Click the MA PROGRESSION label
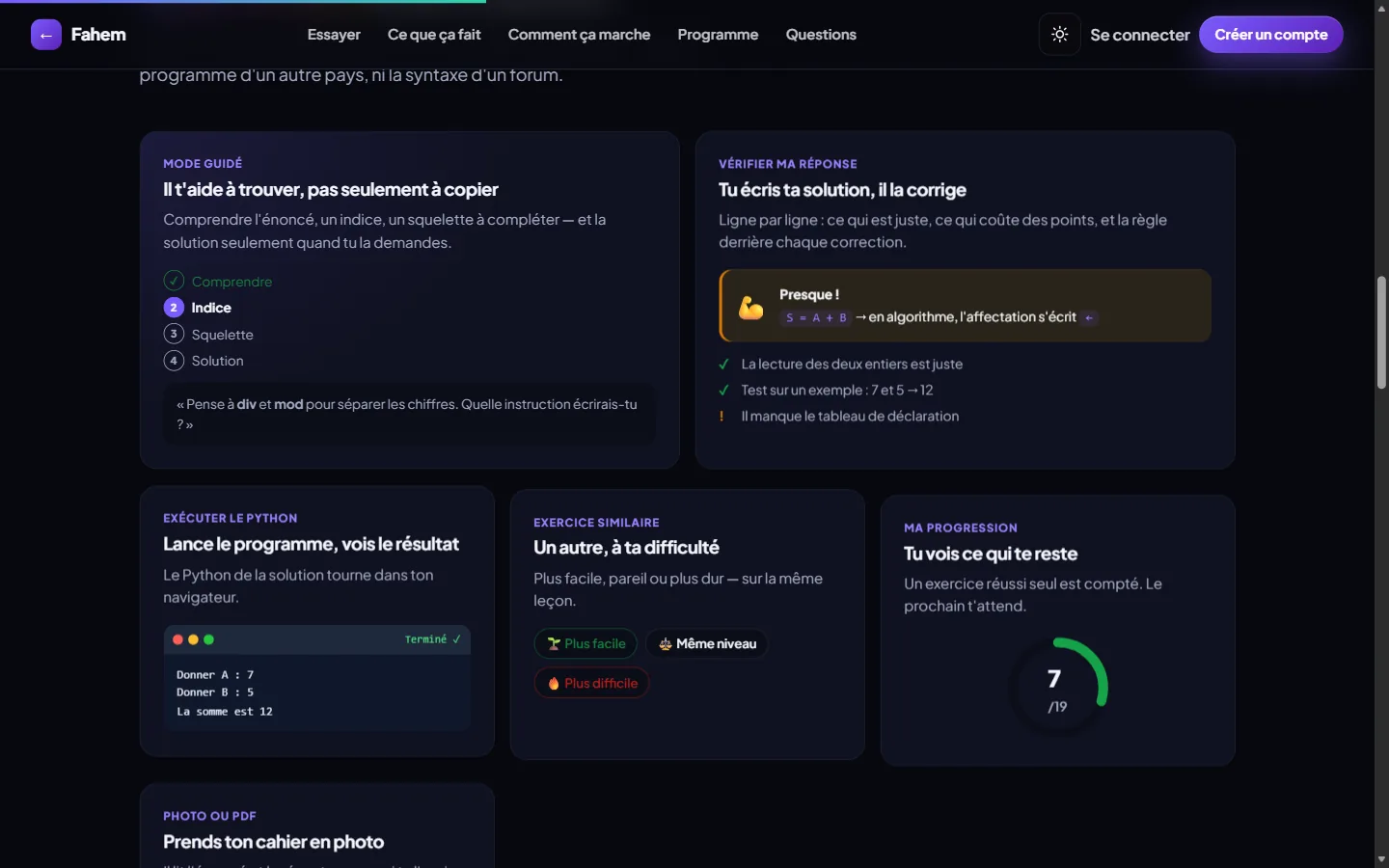This screenshot has height=868, width=1389. (961, 528)
